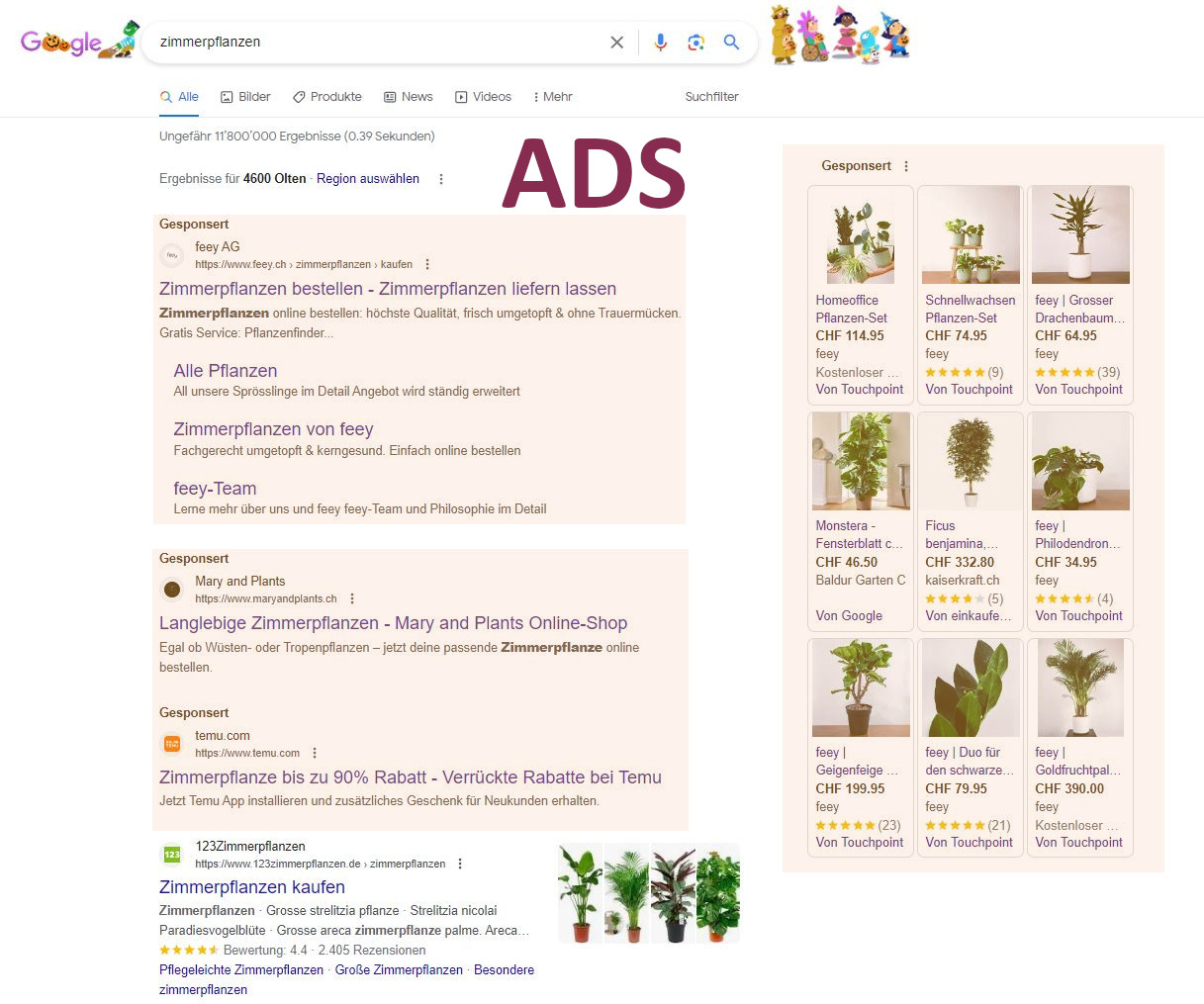Open Duo für den schwarzen product image
This screenshot has width=1204, height=1004.
(971, 687)
